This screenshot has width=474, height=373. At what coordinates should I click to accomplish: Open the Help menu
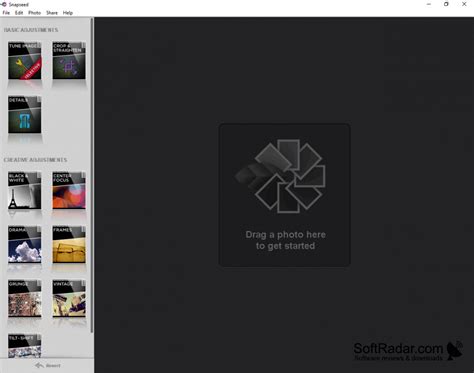click(68, 13)
